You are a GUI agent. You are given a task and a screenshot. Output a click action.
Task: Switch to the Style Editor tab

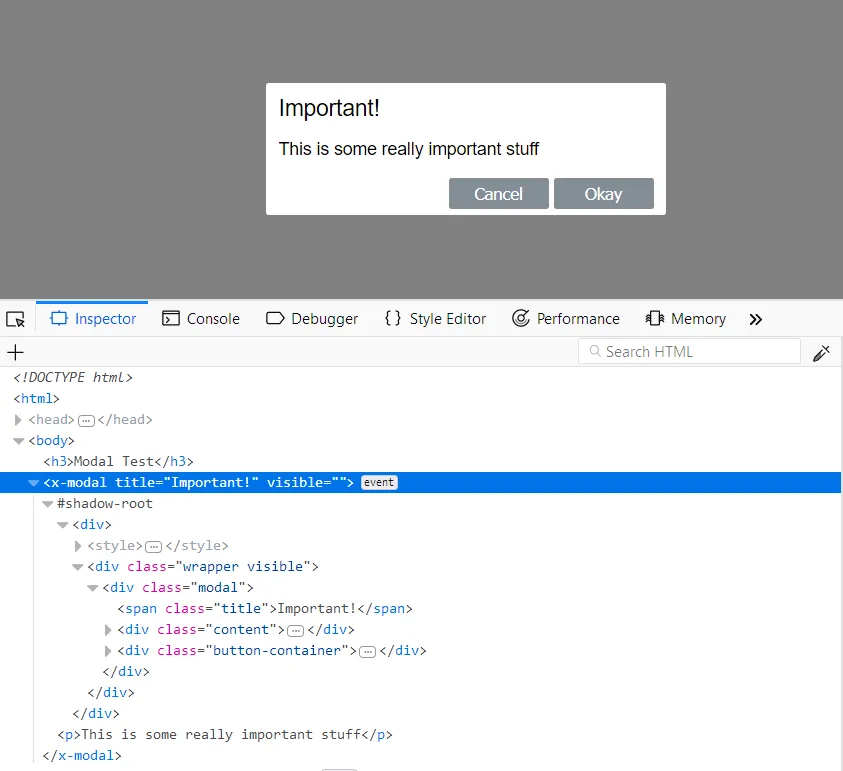435,319
